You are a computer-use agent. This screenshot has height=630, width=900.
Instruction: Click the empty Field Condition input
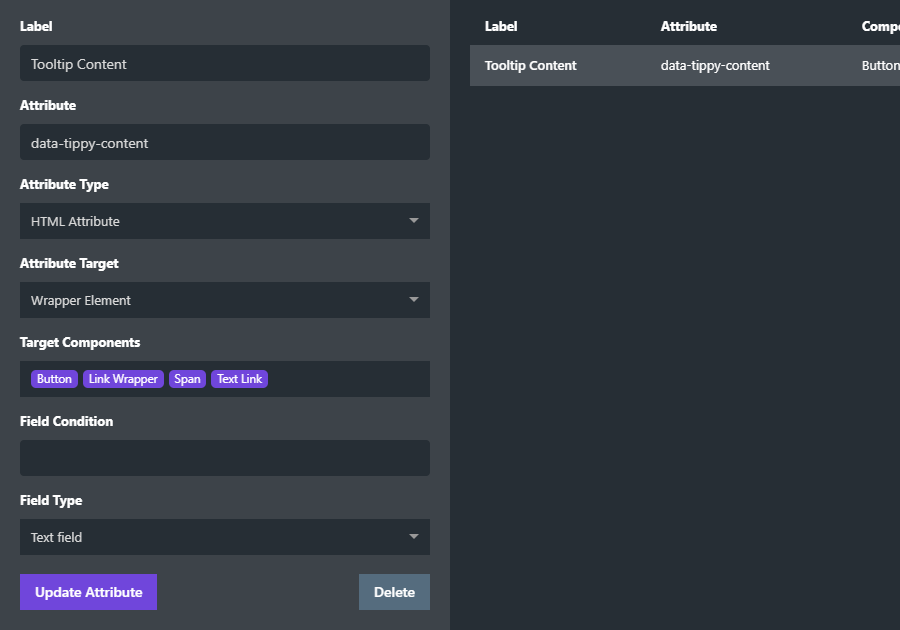point(224,458)
